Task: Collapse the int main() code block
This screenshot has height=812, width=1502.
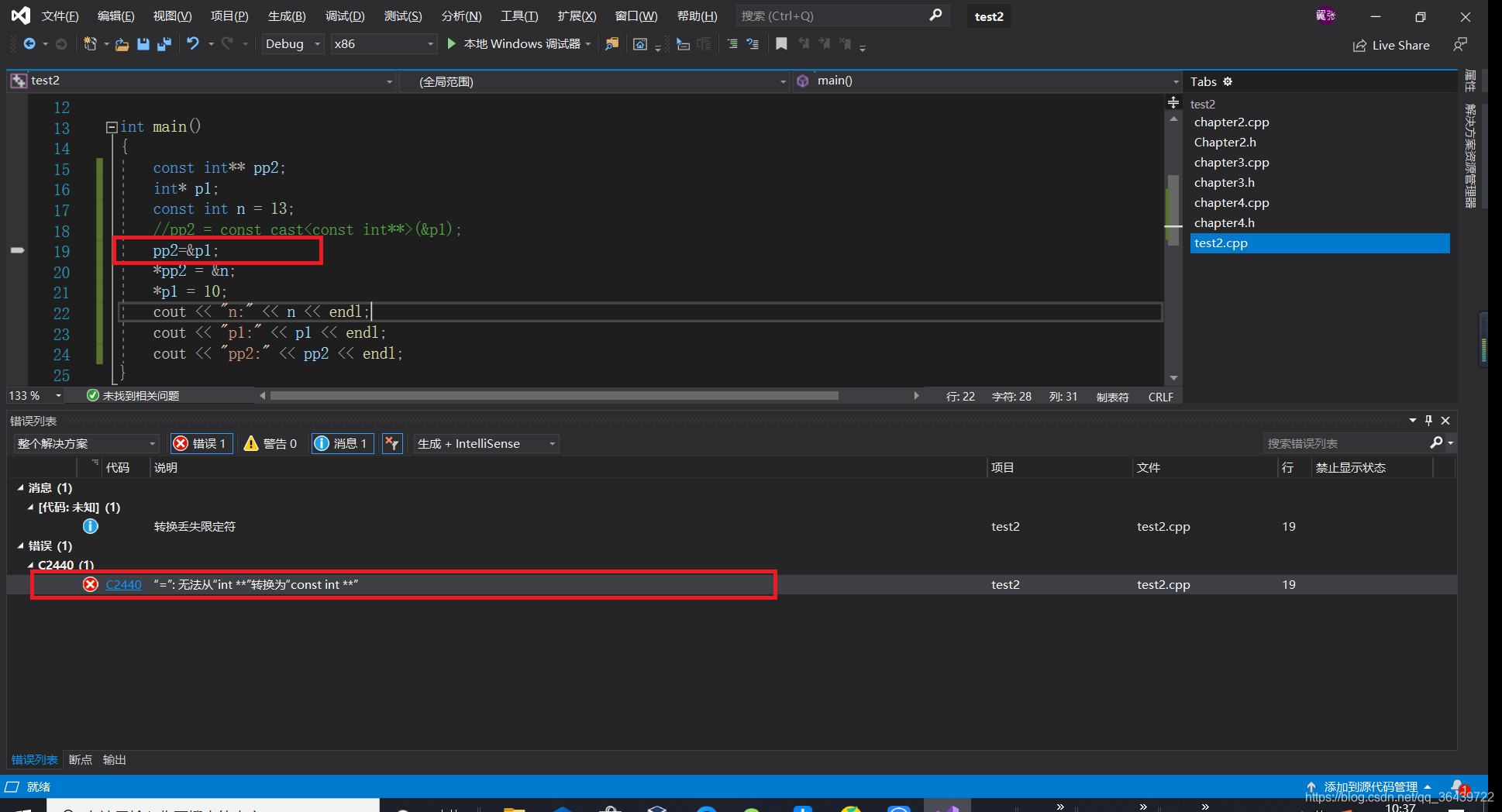Action: [112, 127]
